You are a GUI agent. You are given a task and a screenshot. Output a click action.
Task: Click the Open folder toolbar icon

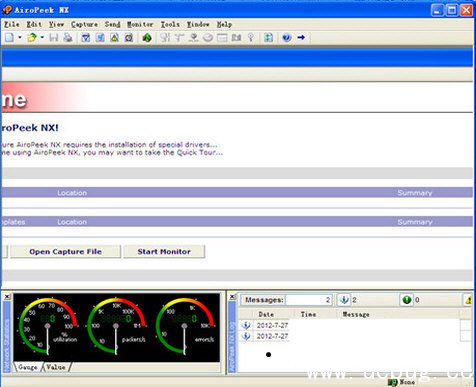(x=32, y=38)
